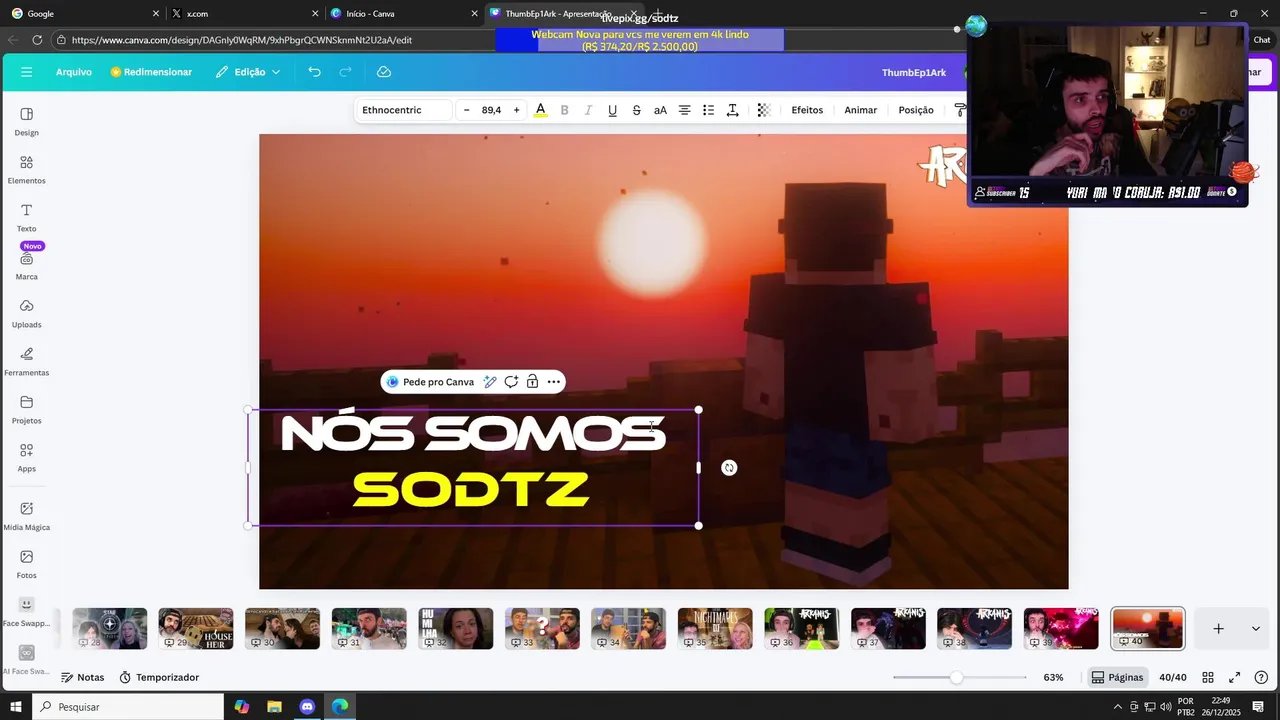Open the Animar animation panel
This screenshot has height=720, width=1280.
[x=860, y=110]
